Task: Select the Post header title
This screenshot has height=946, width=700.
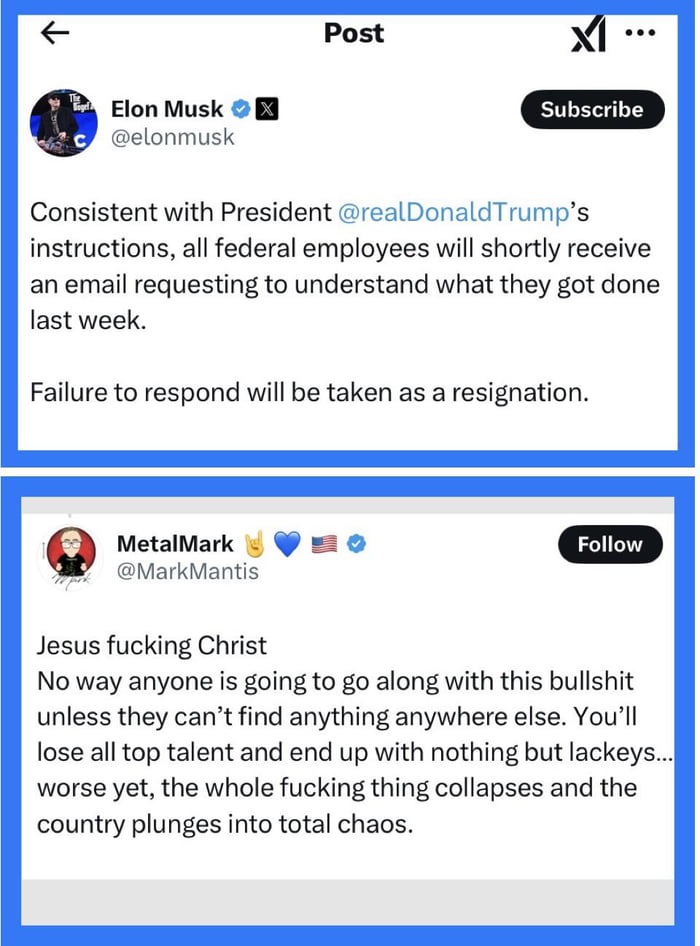Action: (x=352, y=33)
